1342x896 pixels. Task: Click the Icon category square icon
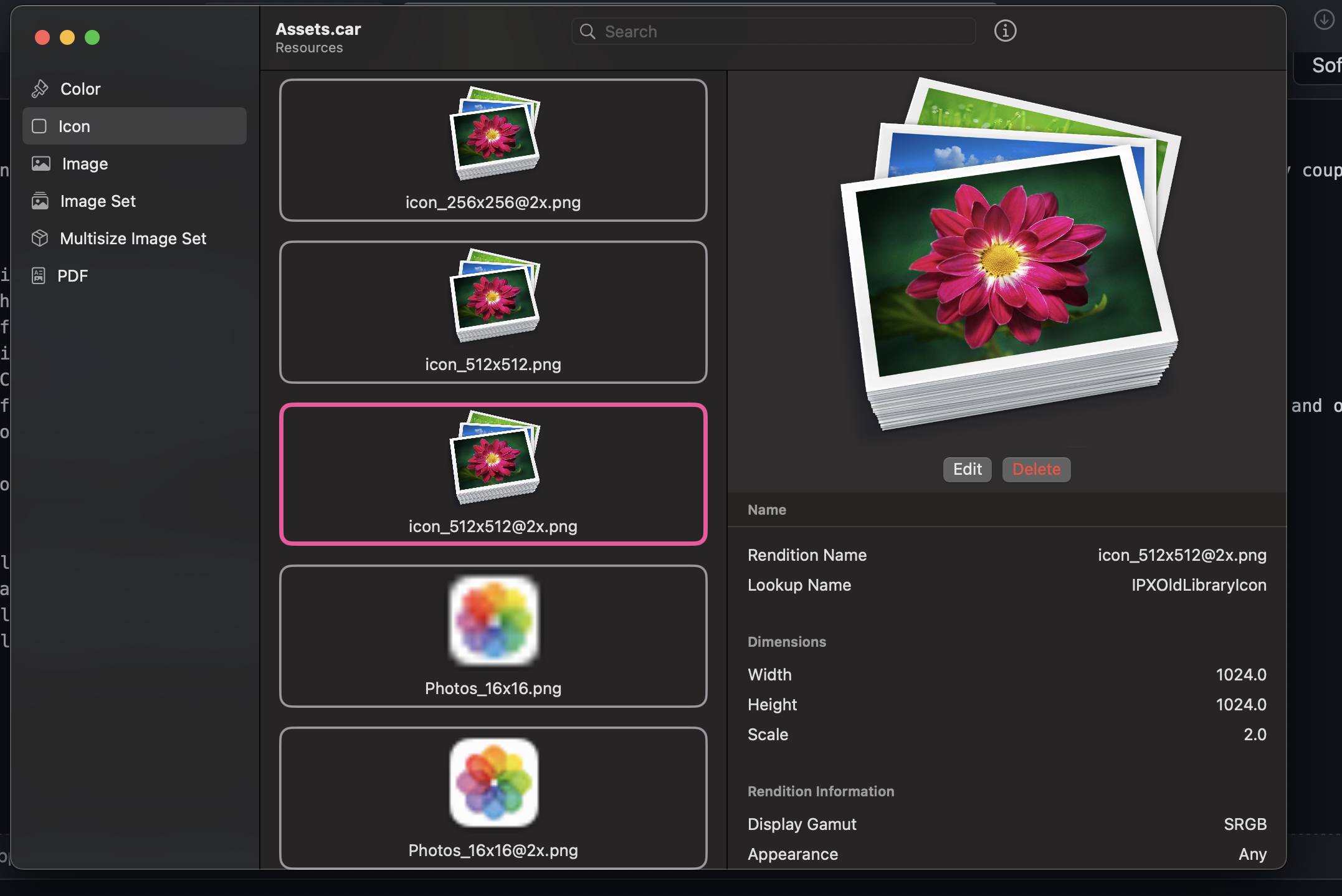(39, 126)
